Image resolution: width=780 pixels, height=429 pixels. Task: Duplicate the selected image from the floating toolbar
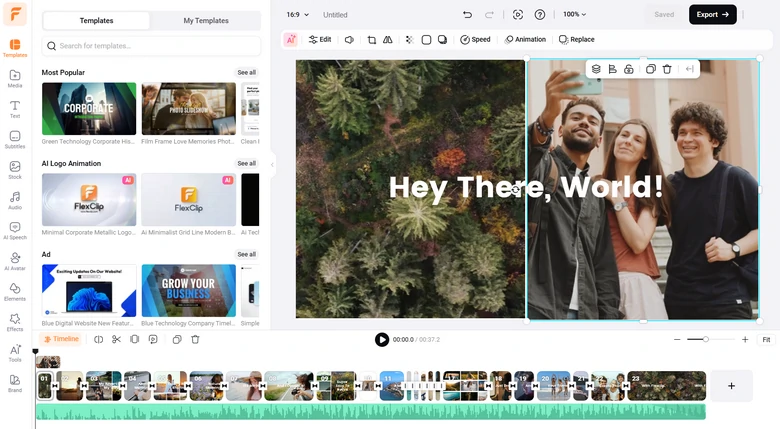click(x=651, y=69)
